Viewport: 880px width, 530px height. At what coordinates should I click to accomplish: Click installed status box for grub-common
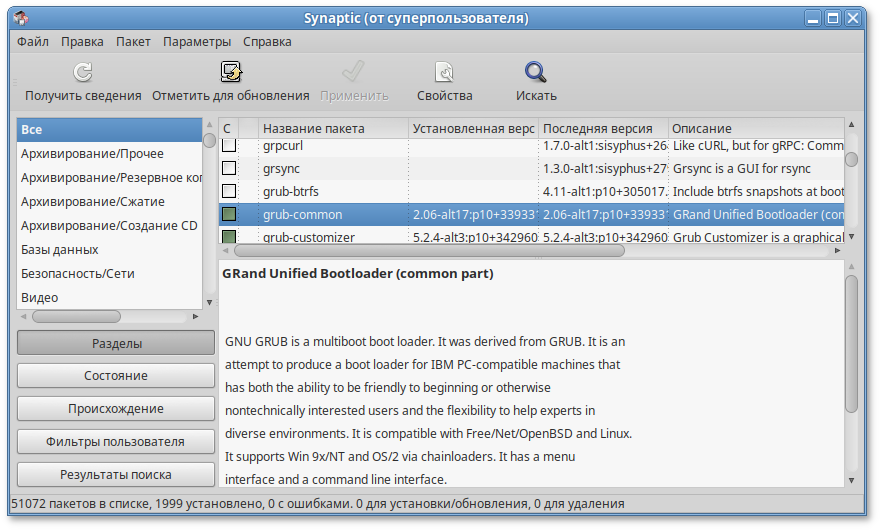(x=229, y=214)
